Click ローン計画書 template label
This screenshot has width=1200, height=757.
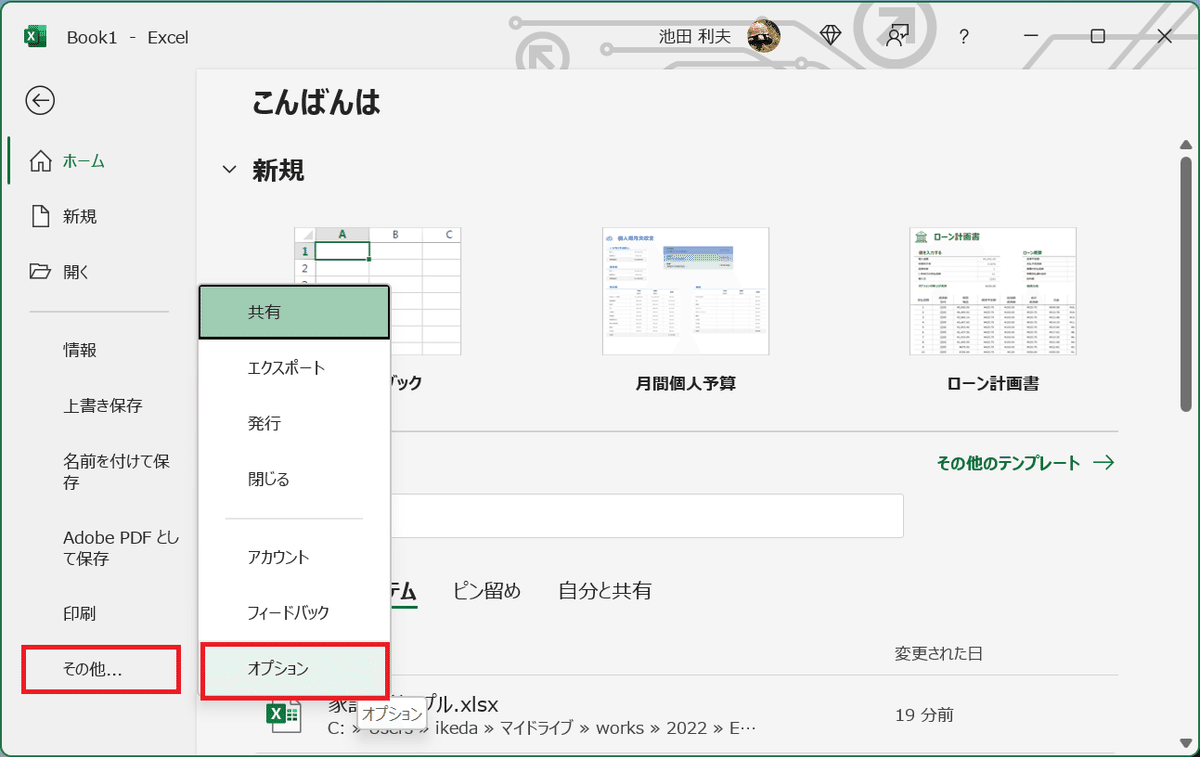993,383
